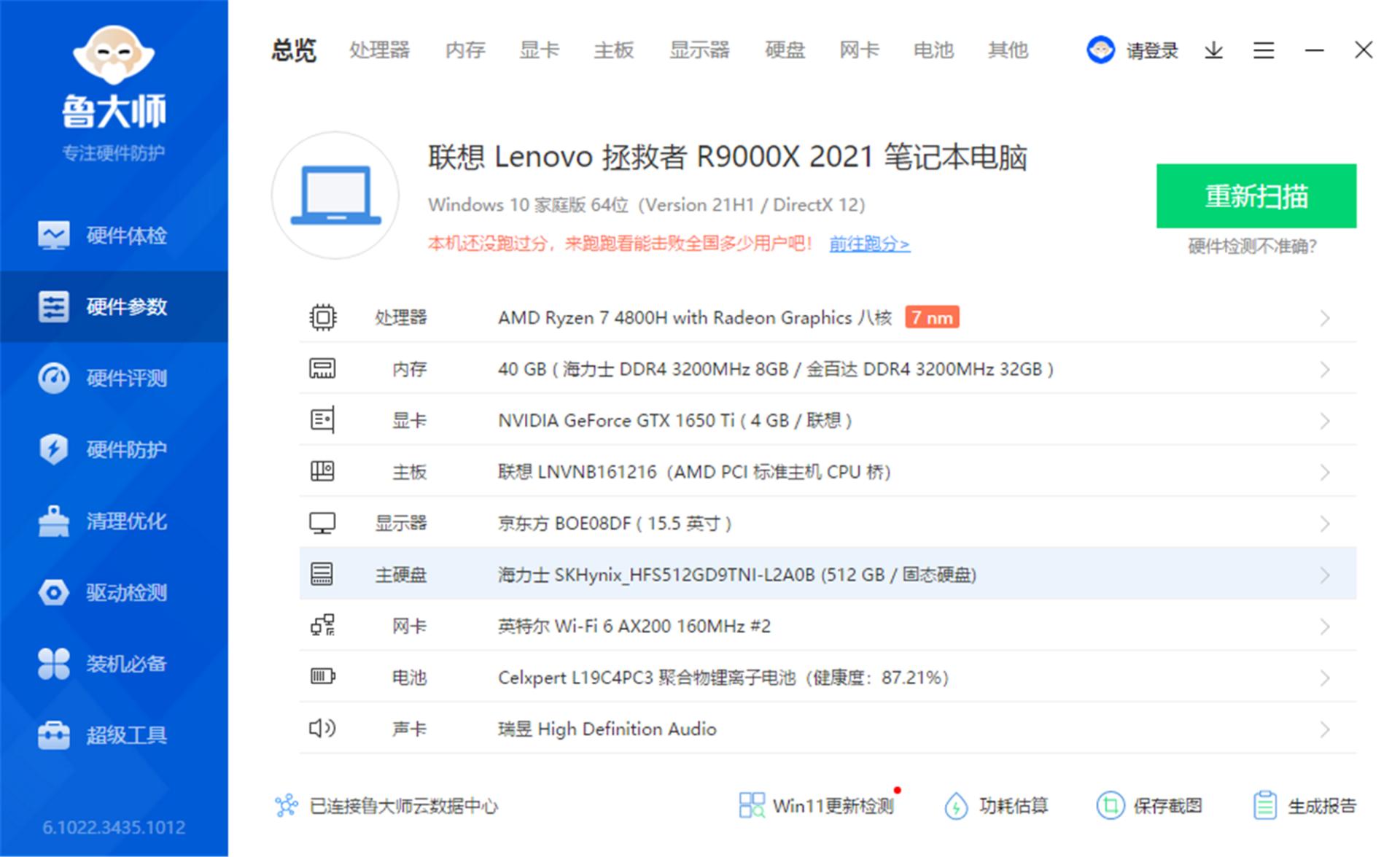Open the hamburger menu at top right
This screenshot has height=857, width=1400.
pyautogui.click(x=1264, y=50)
